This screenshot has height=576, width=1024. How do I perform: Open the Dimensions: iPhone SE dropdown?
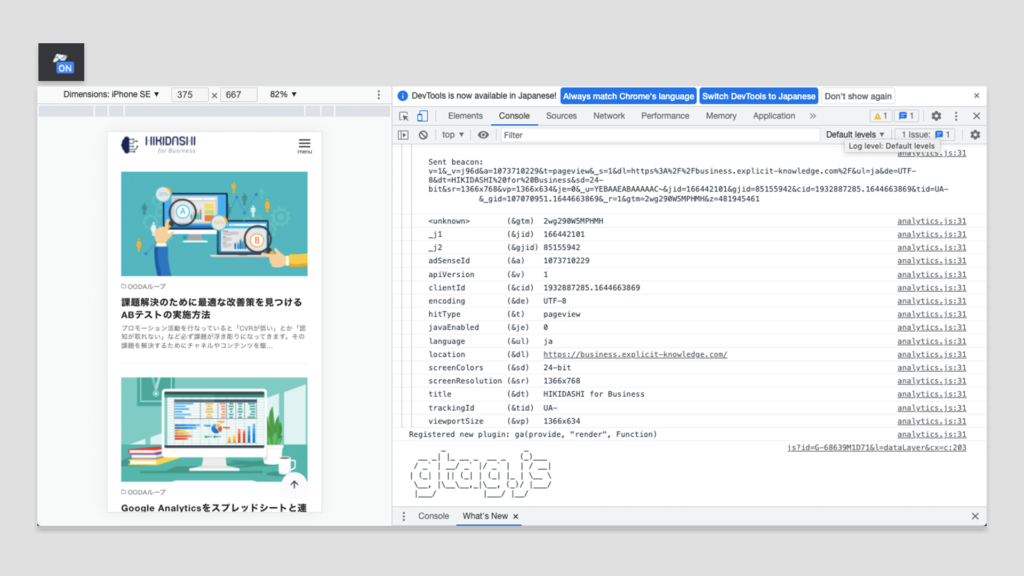click(x=111, y=95)
